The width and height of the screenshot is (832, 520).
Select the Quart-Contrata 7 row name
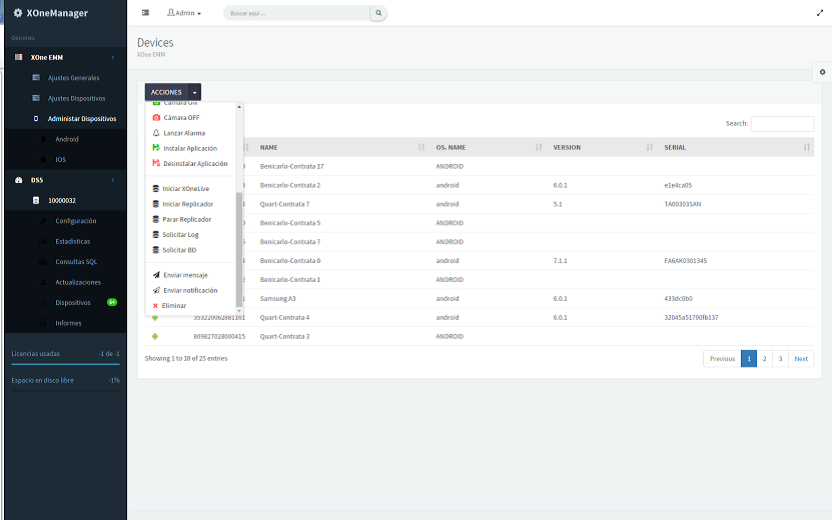tap(284, 204)
